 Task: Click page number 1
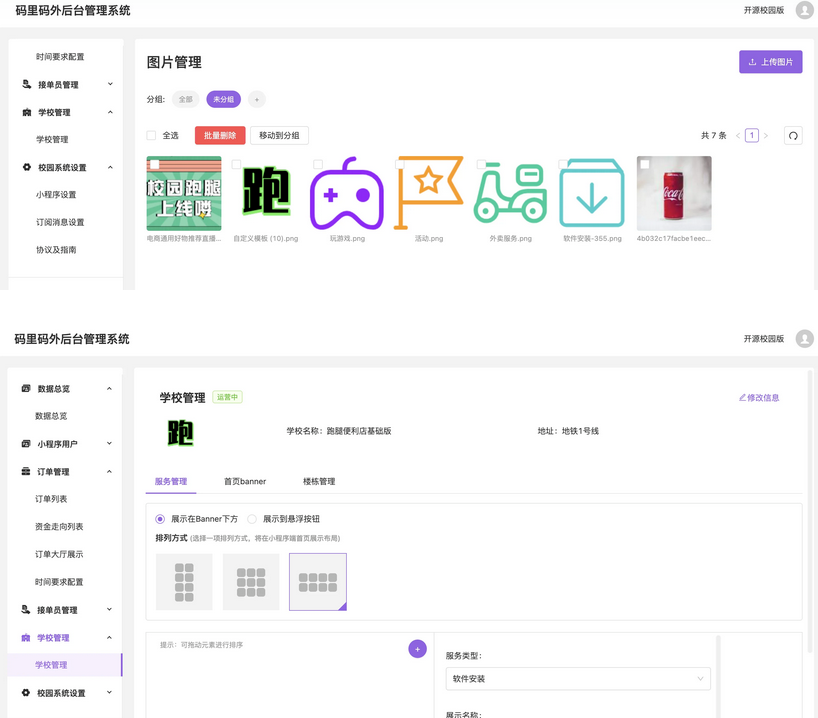(x=752, y=136)
